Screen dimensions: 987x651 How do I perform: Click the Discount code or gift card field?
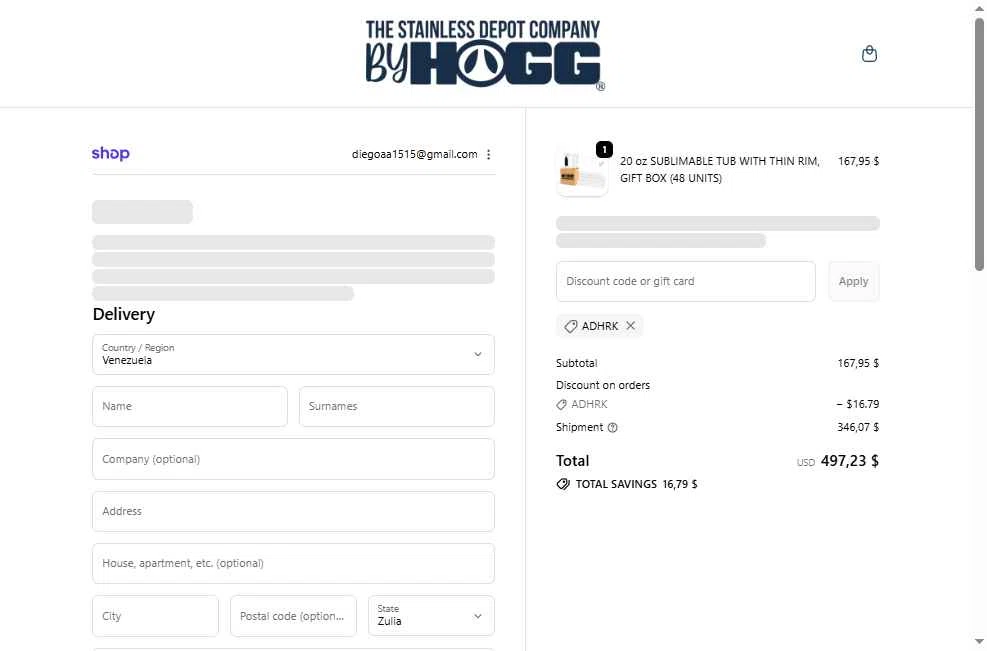point(685,281)
